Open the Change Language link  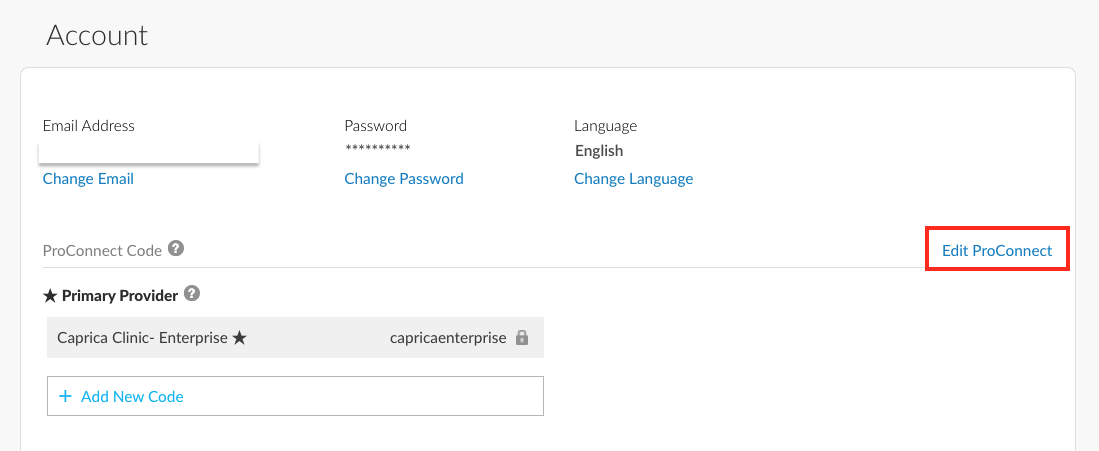(x=634, y=179)
